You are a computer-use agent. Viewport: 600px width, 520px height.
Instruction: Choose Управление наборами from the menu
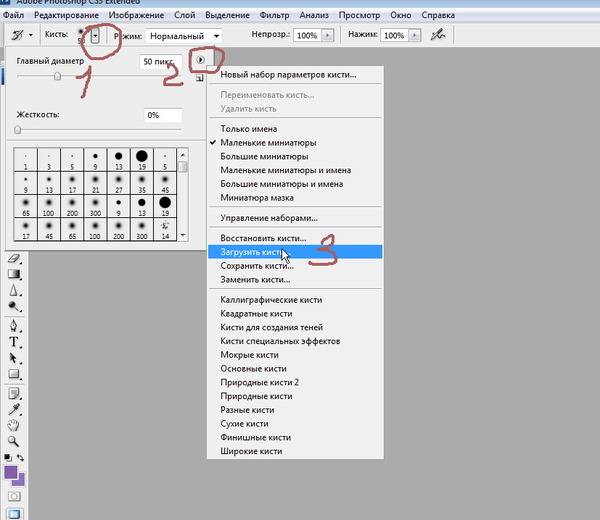[x=295, y=218]
